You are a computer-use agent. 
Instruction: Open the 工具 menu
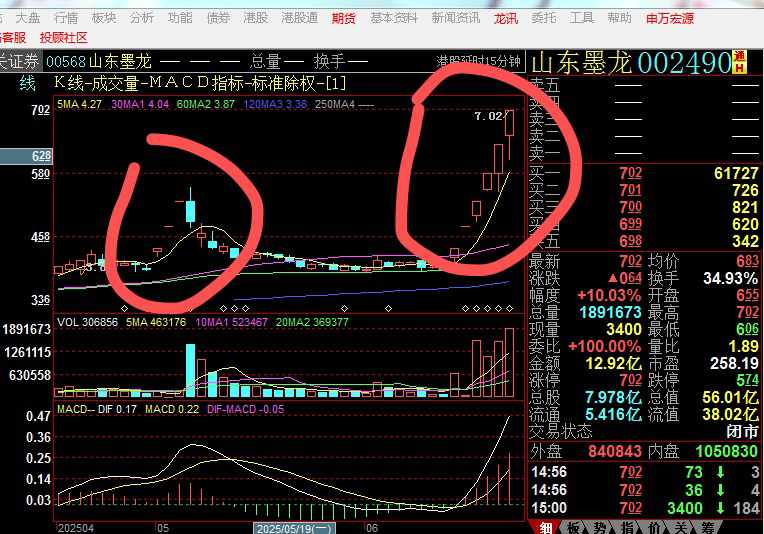(582, 19)
